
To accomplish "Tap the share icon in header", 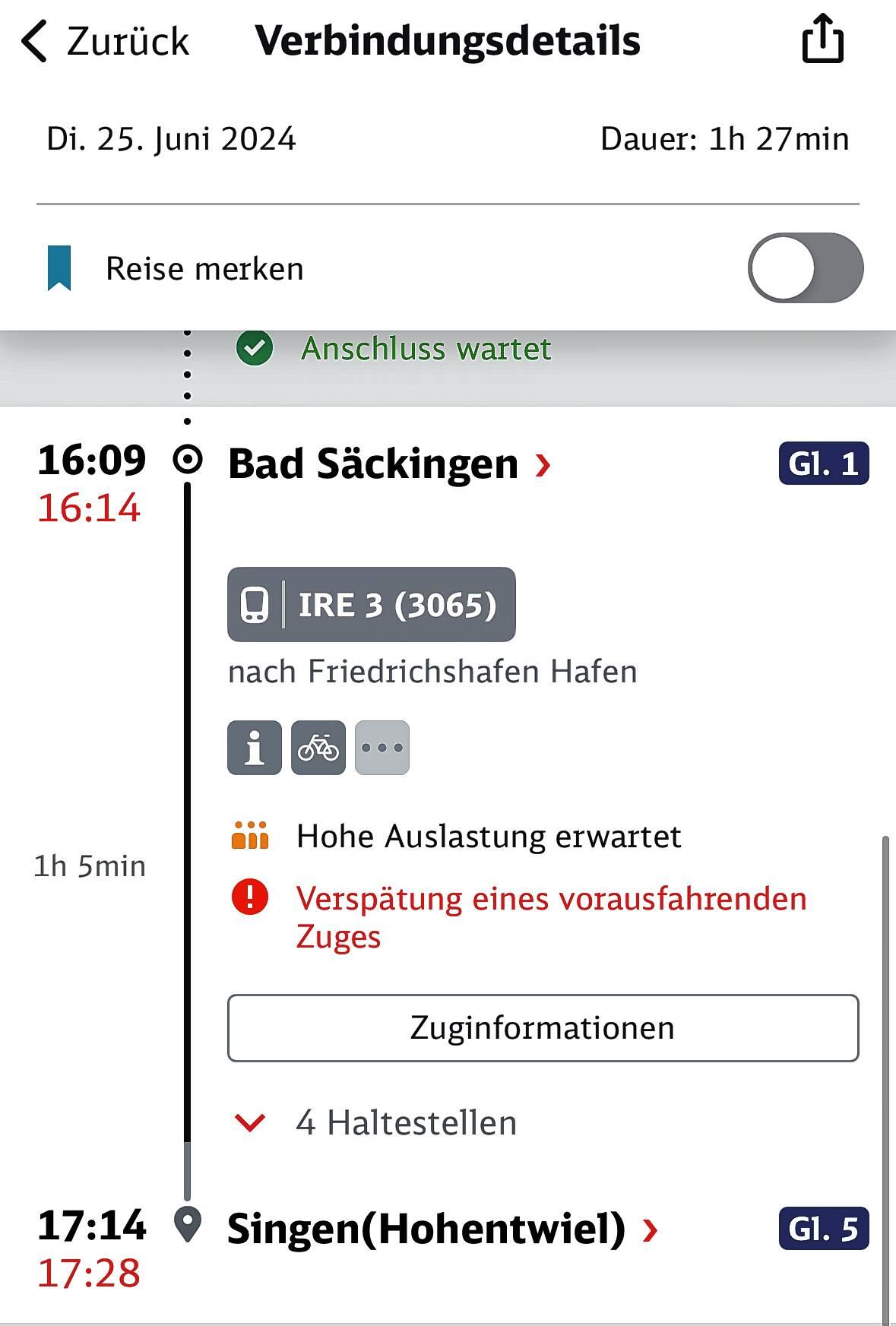I will pyautogui.click(x=823, y=39).
